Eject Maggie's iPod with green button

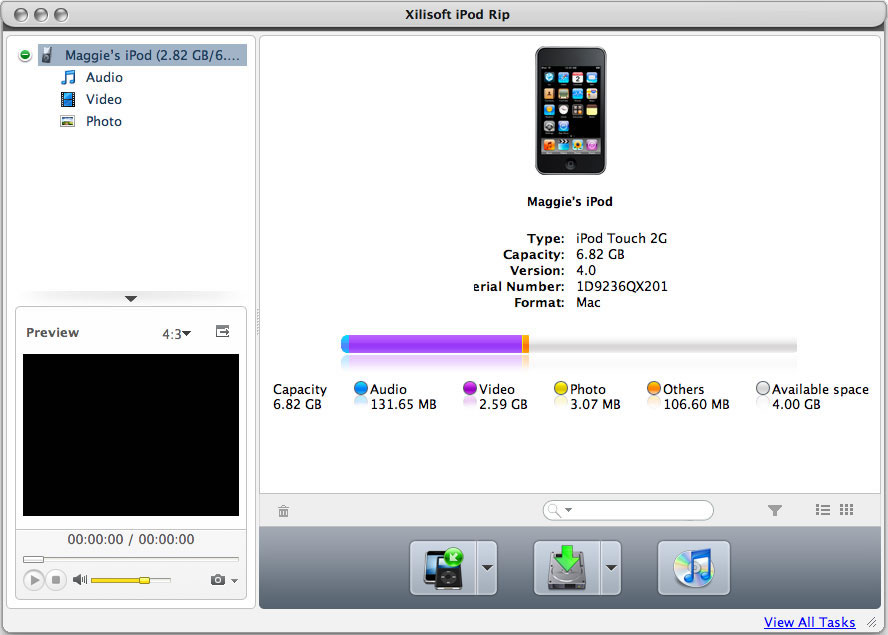(24, 54)
